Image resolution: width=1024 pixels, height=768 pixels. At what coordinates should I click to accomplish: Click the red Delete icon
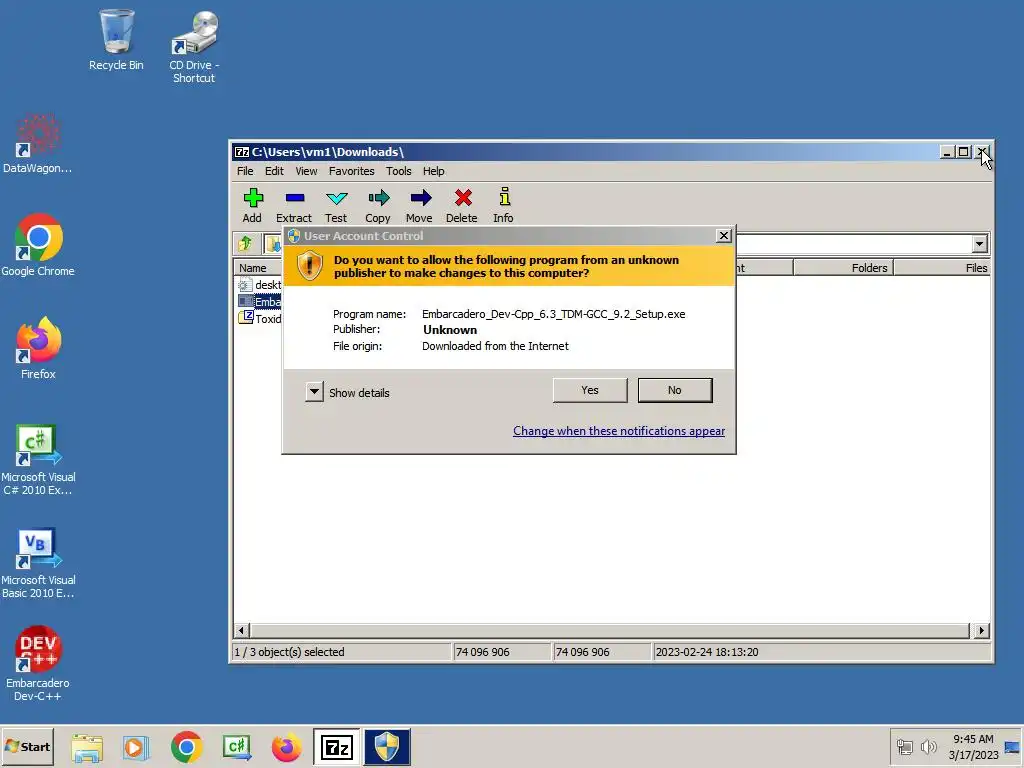462,205
